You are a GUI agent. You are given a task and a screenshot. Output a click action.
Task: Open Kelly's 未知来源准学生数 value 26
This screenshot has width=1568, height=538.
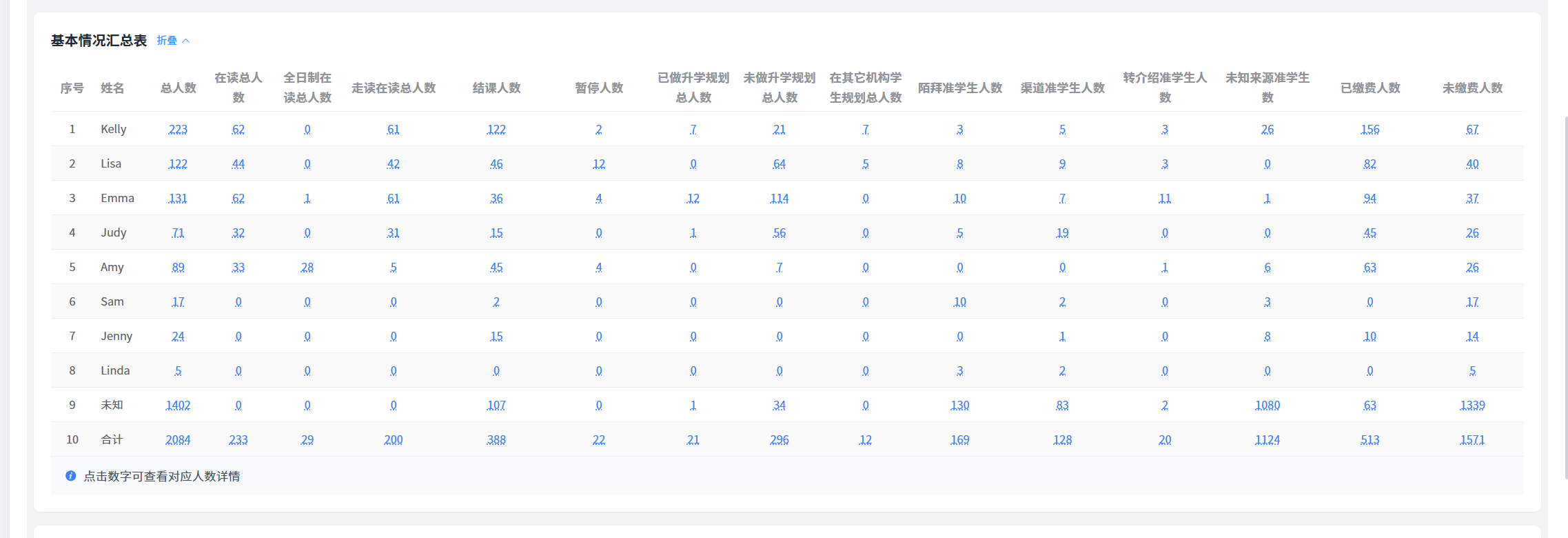click(1267, 129)
